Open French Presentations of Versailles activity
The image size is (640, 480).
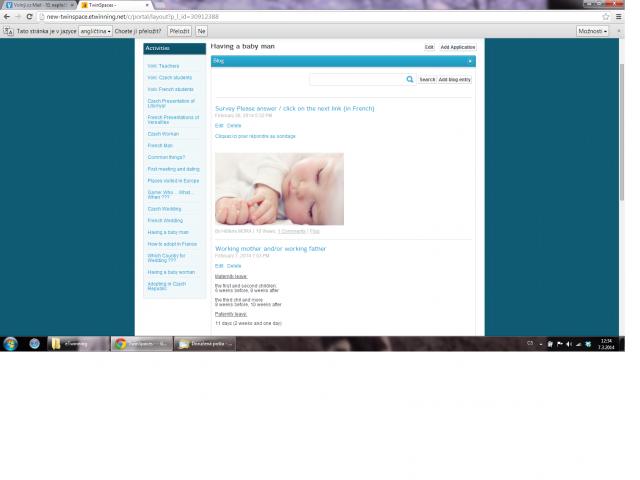pos(173,120)
